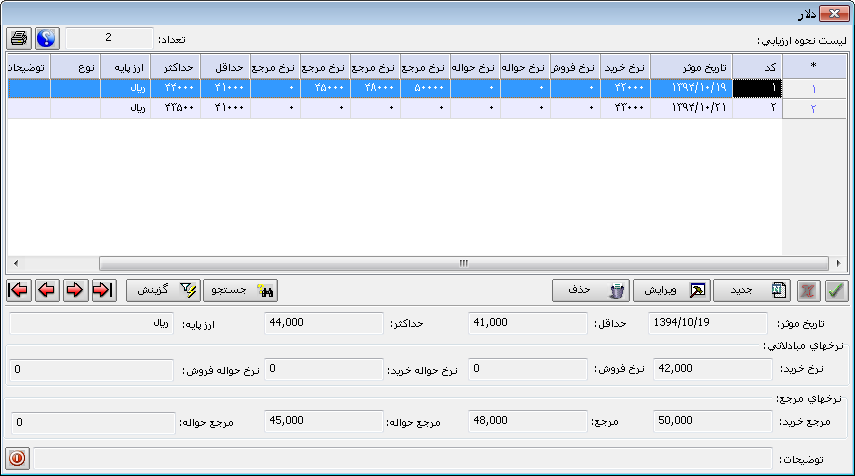Viewport: 855px width, 476px height.
Task: Open filter selection with گزینش button
Action: point(164,291)
